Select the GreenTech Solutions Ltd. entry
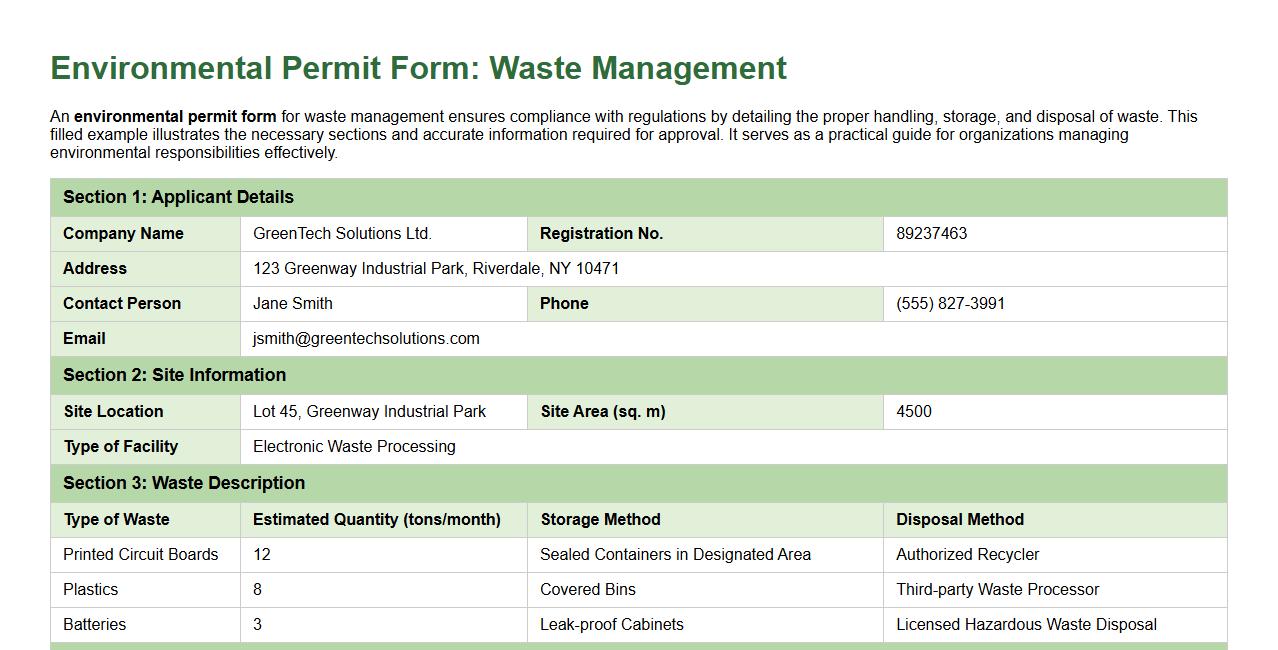The width and height of the screenshot is (1278, 650). point(343,233)
